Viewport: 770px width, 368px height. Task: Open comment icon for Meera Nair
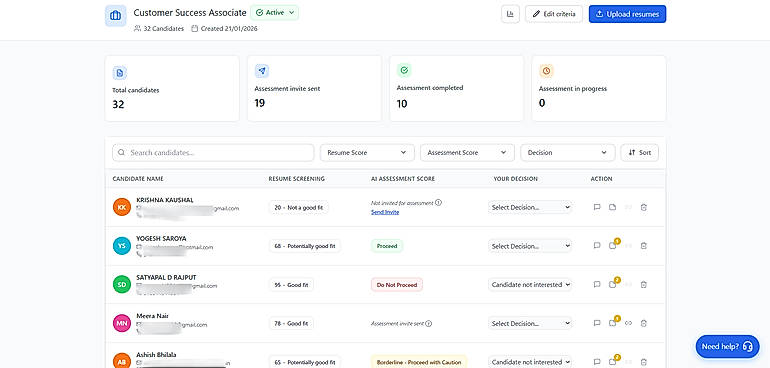coord(597,323)
